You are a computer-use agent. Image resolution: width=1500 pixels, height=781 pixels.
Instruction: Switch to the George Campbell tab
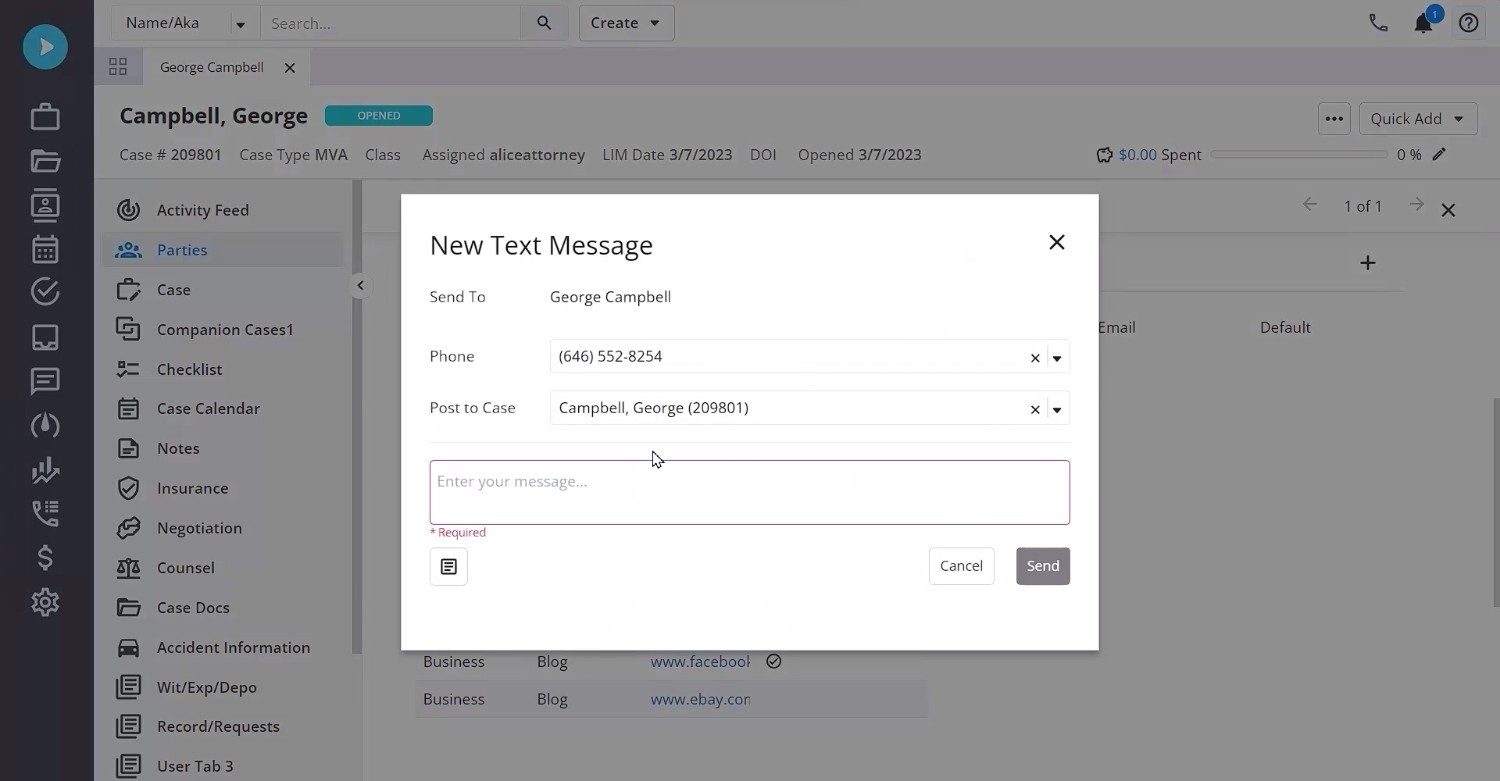211,66
